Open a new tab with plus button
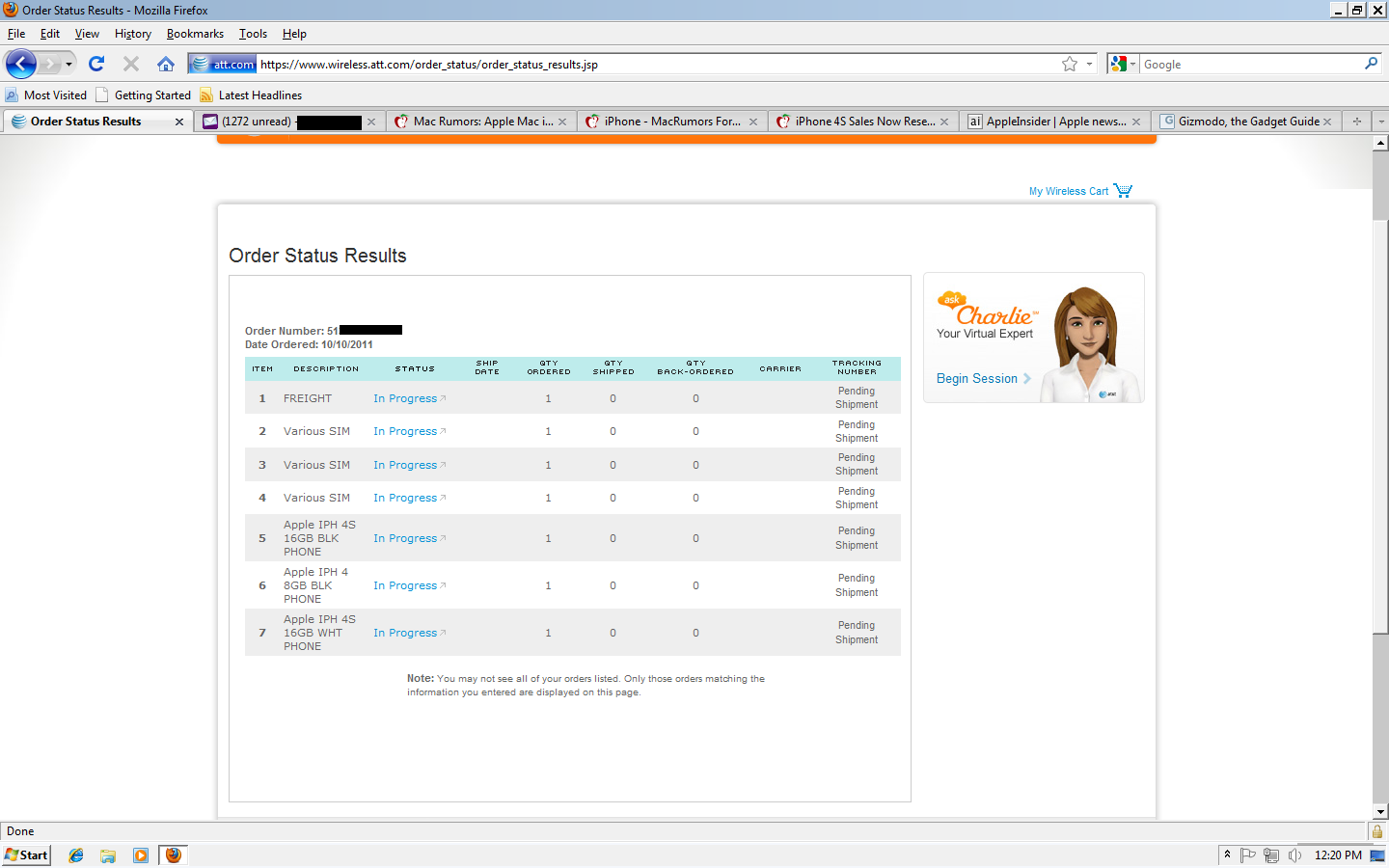Viewport: 1389px width, 868px height. 1356,122
